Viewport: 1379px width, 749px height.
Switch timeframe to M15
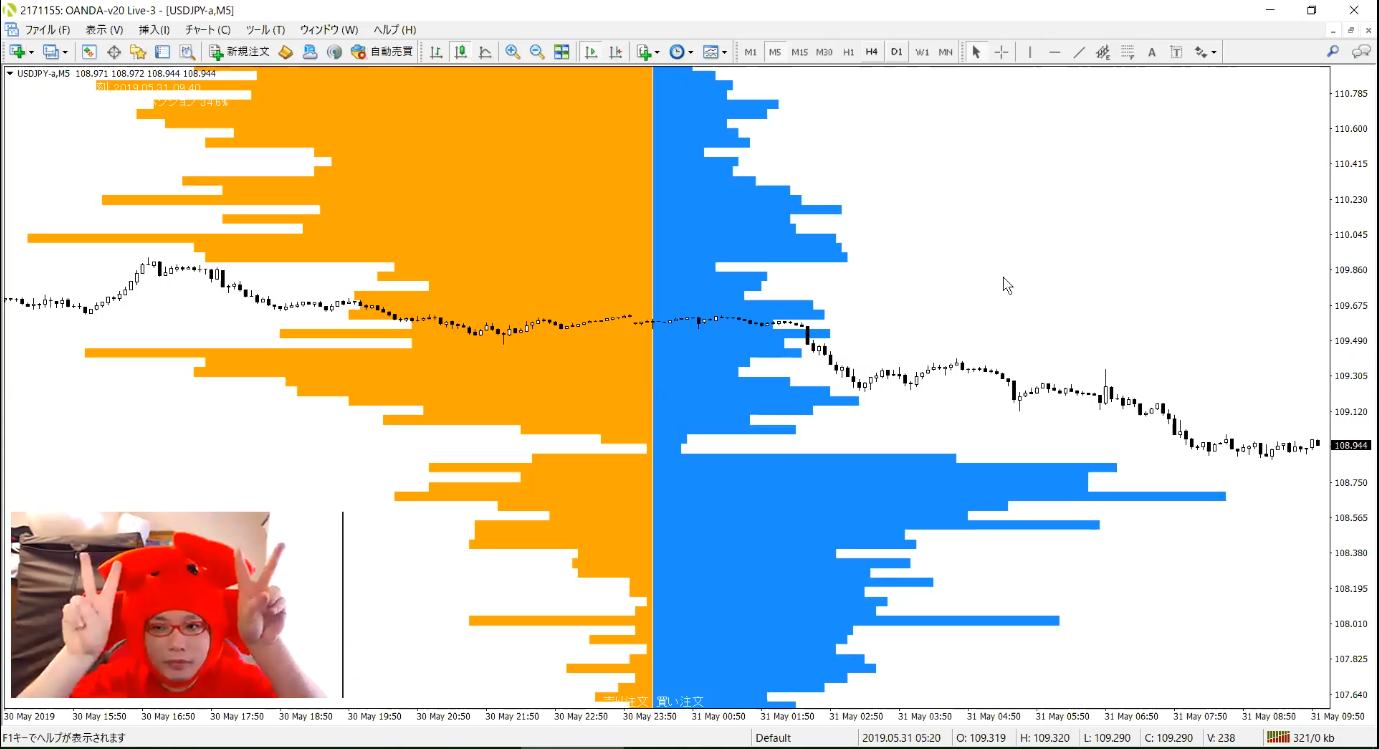[x=799, y=52]
